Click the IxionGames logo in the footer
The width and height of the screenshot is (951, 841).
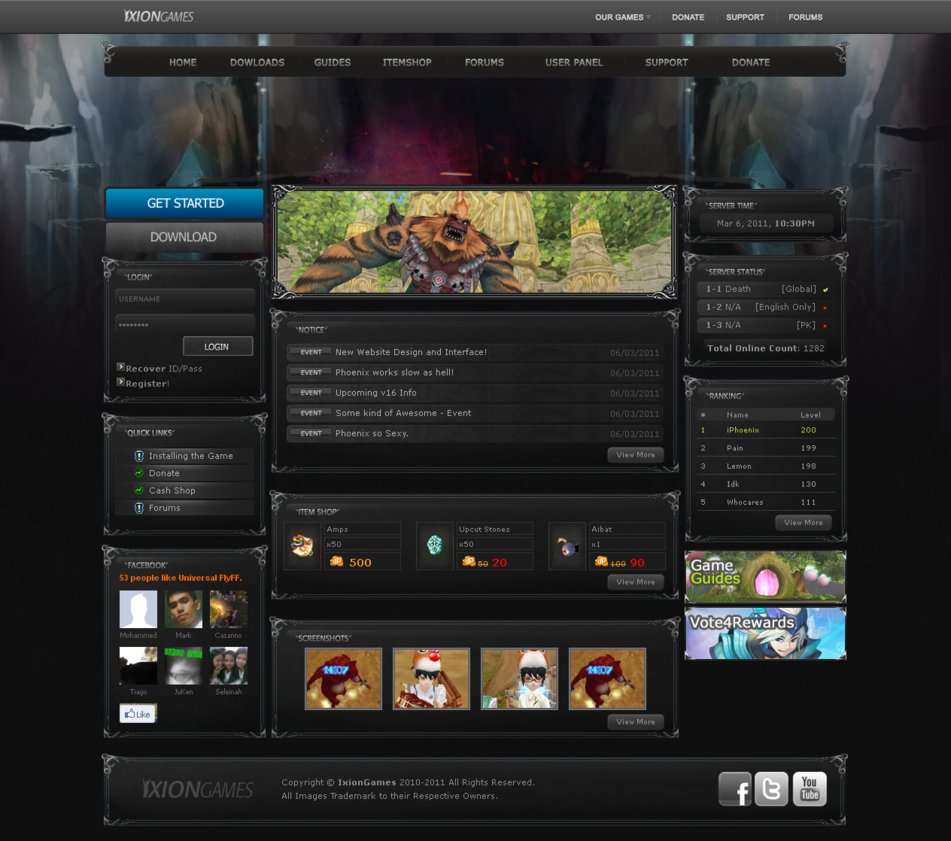[x=197, y=789]
